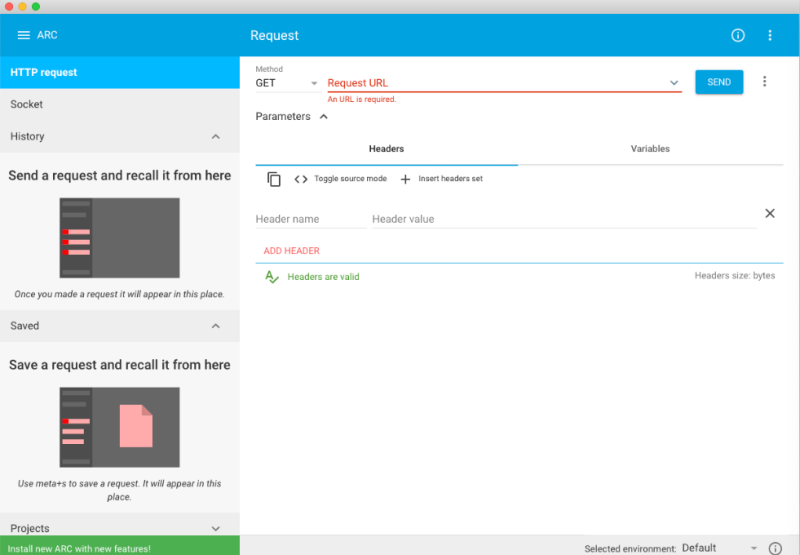Switch to the Headers tab

386,149
